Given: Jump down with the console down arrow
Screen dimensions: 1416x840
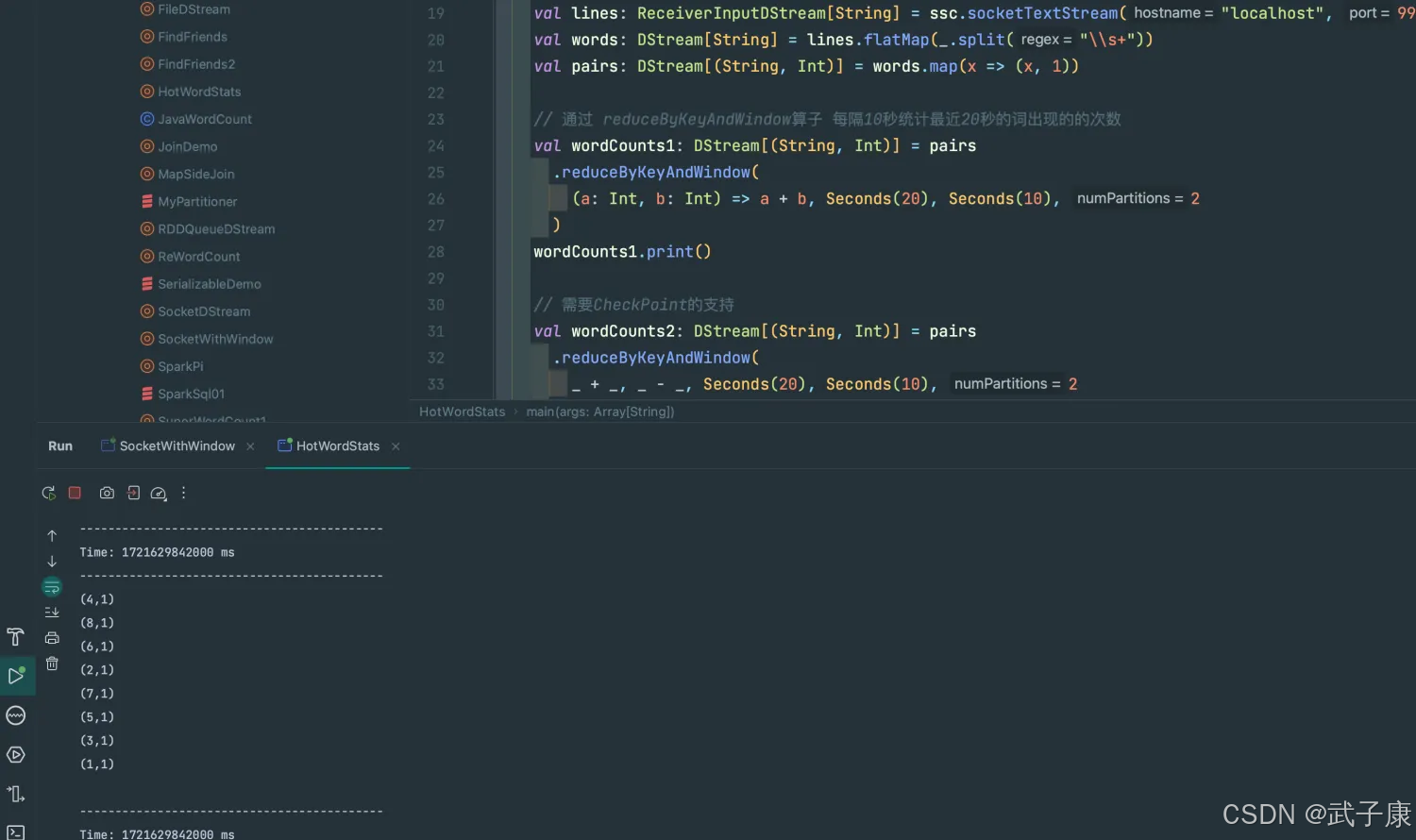Looking at the screenshot, I should pos(52,562).
